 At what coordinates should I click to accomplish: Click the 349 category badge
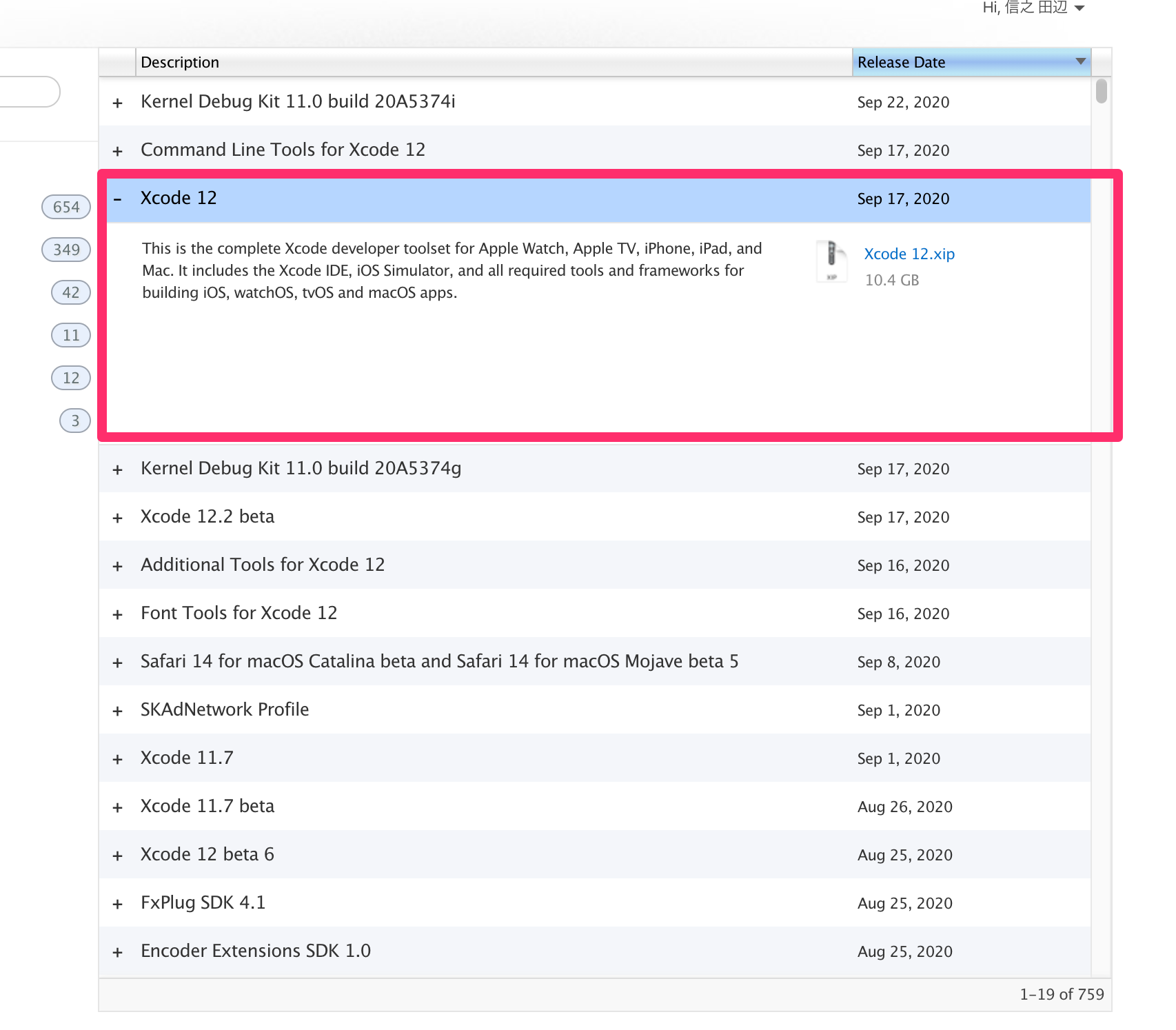[x=65, y=250]
